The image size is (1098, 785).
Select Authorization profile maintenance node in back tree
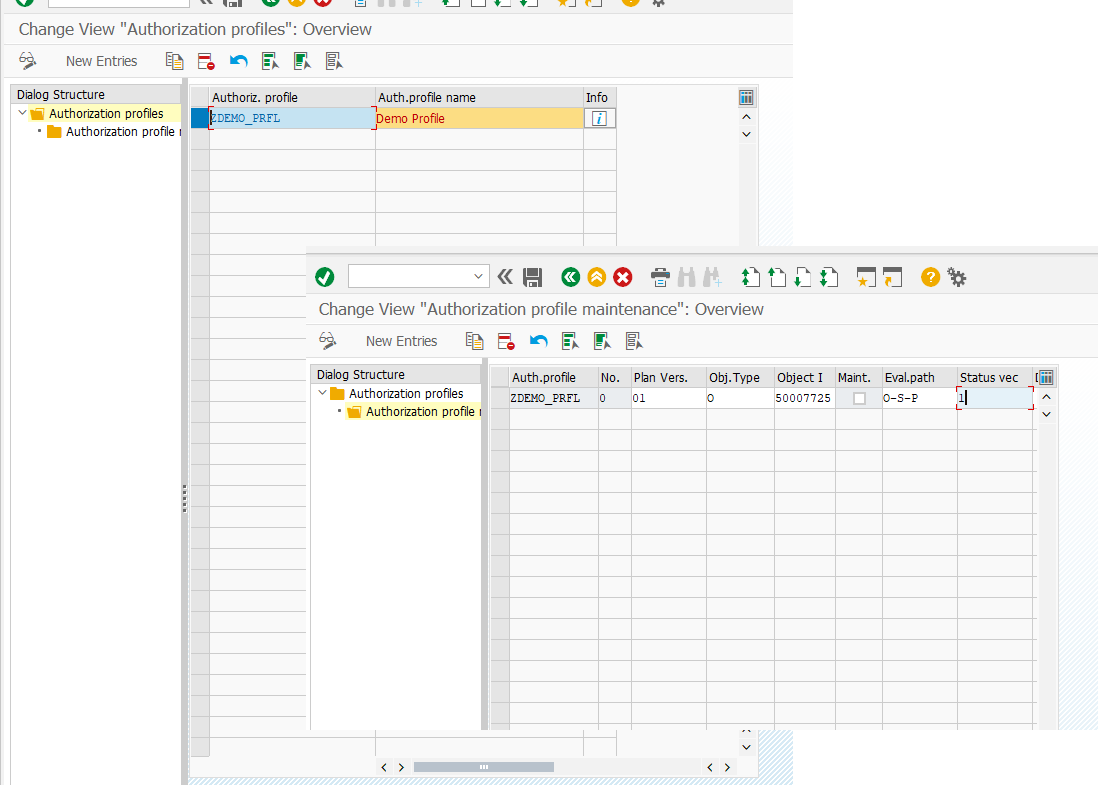pos(123,132)
